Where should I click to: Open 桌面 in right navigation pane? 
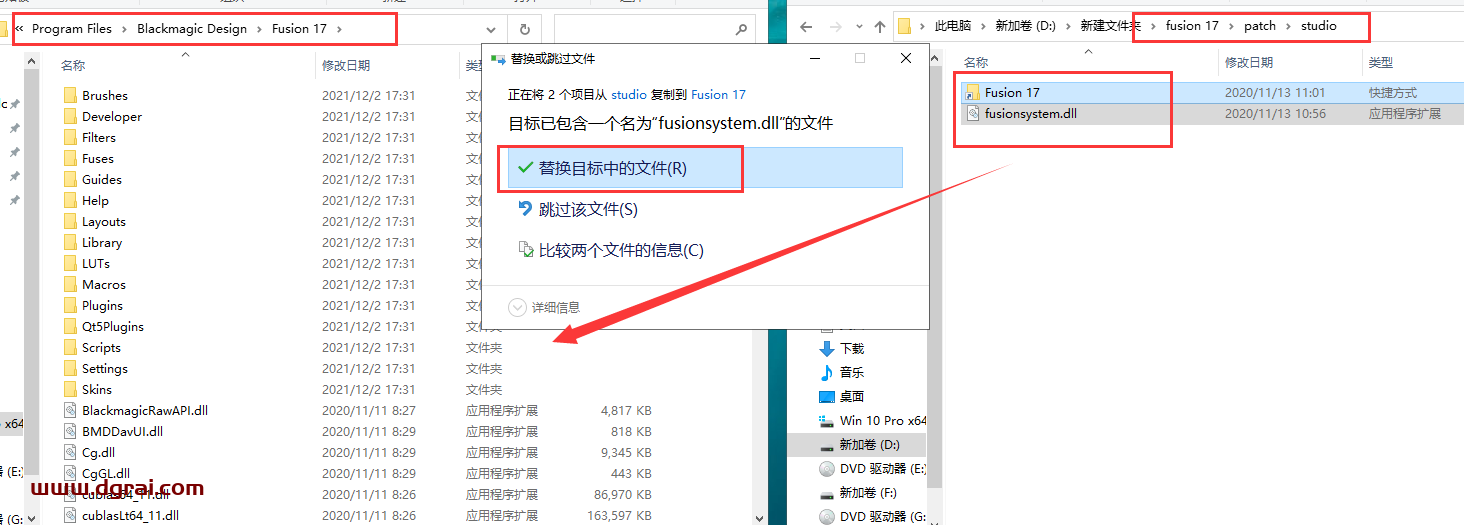pyautogui.click(x=852, y=396)
